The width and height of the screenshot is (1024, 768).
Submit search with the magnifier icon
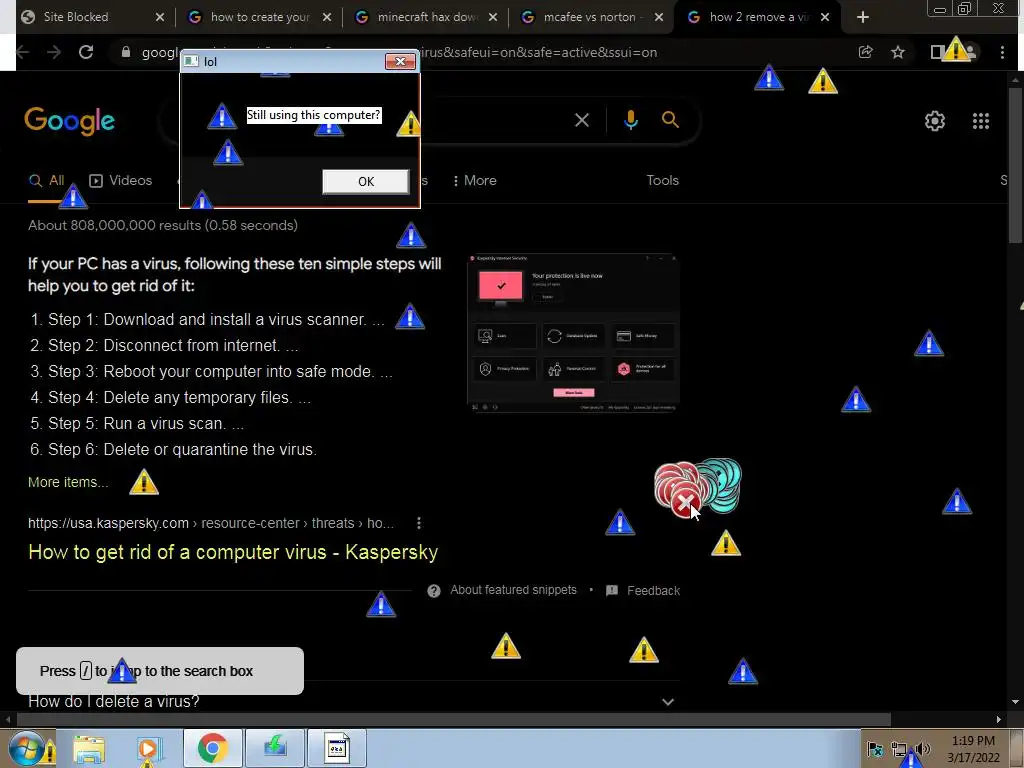(670, 120)
